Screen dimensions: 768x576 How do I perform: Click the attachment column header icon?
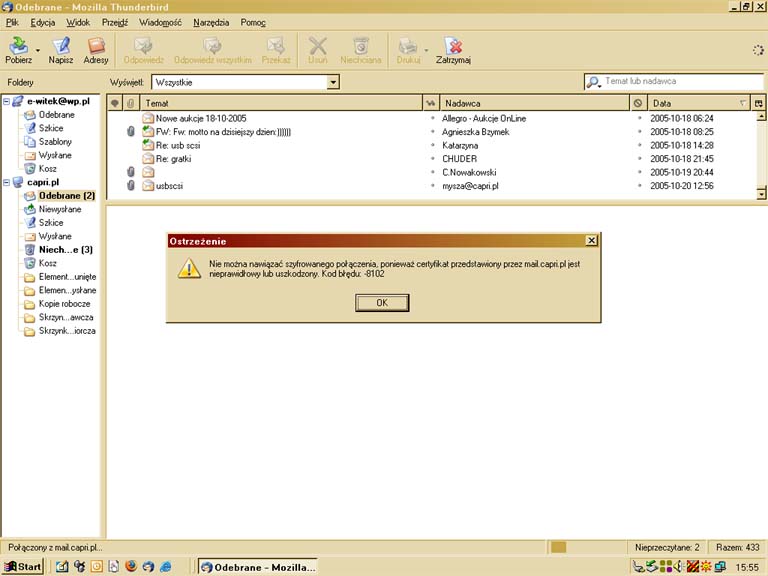130,103
